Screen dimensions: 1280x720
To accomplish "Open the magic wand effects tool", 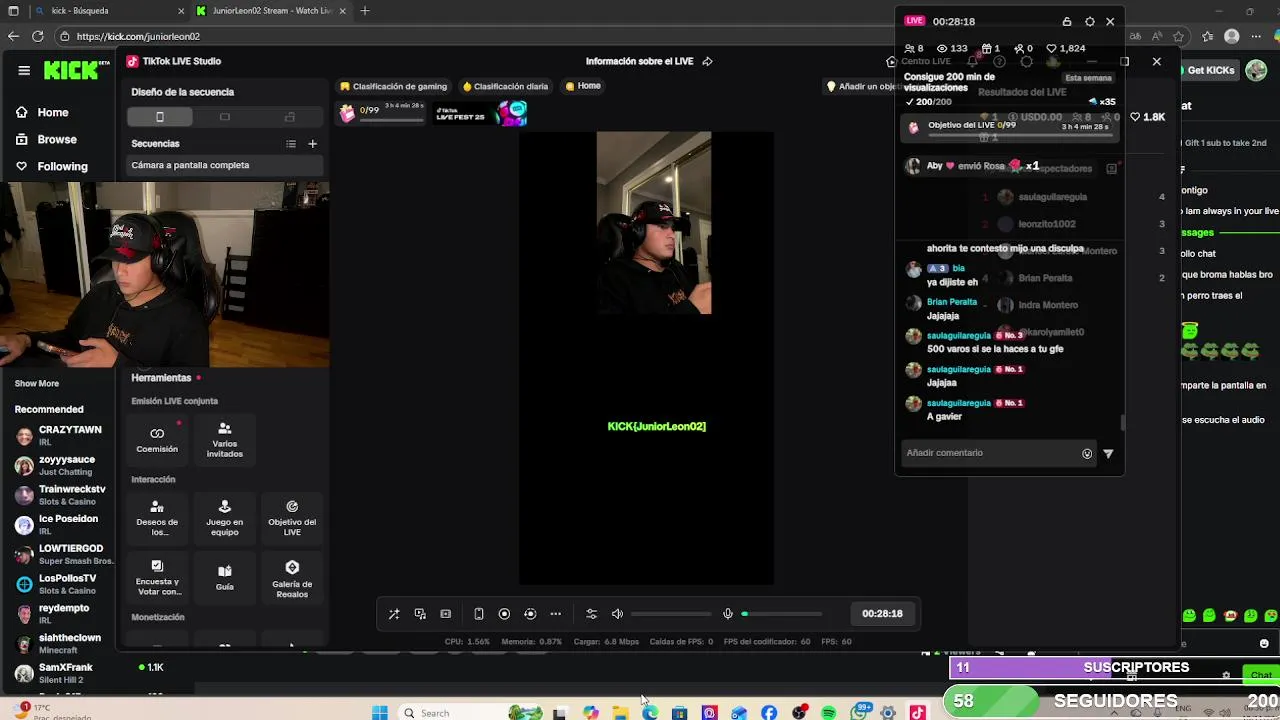I will (394, 614).
